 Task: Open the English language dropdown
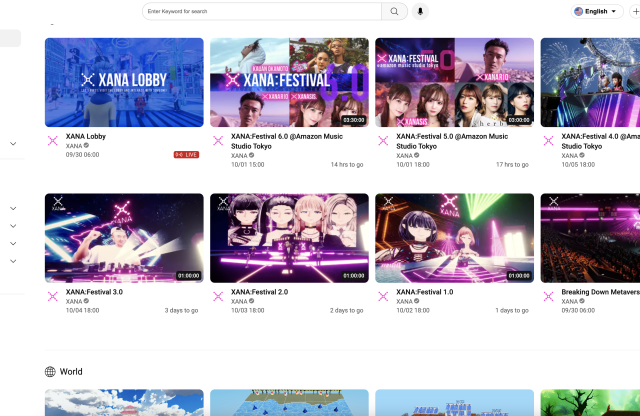596,11
